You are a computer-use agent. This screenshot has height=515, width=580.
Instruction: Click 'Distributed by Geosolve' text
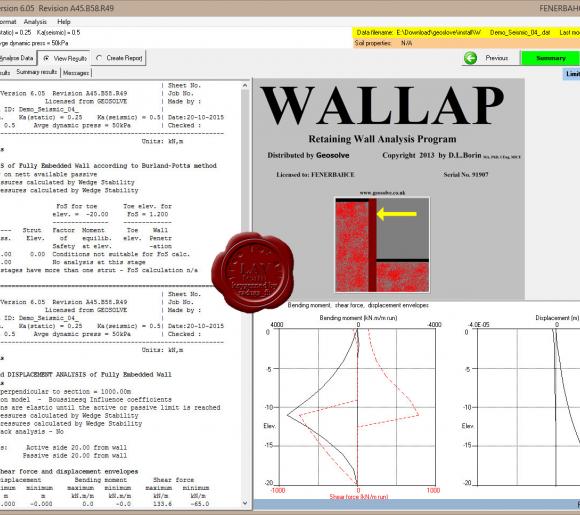click(308, 155)
